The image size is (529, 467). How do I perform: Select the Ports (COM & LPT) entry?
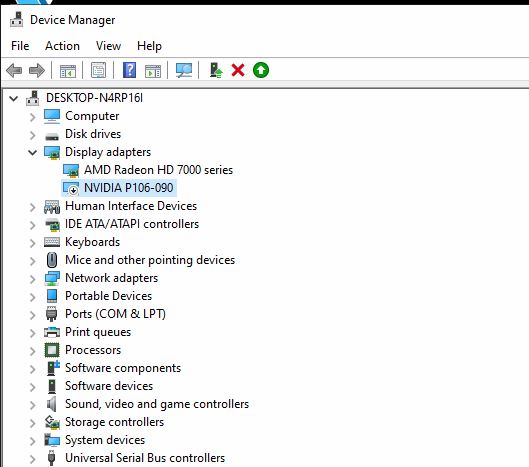point(115,314)
